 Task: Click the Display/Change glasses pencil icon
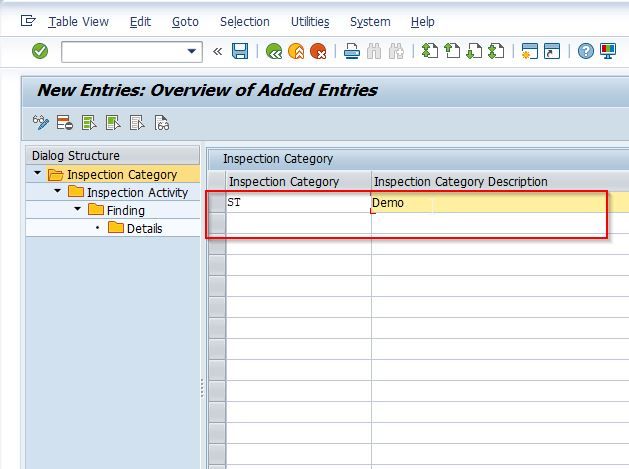pyautogui.click(x=41, y=123)
